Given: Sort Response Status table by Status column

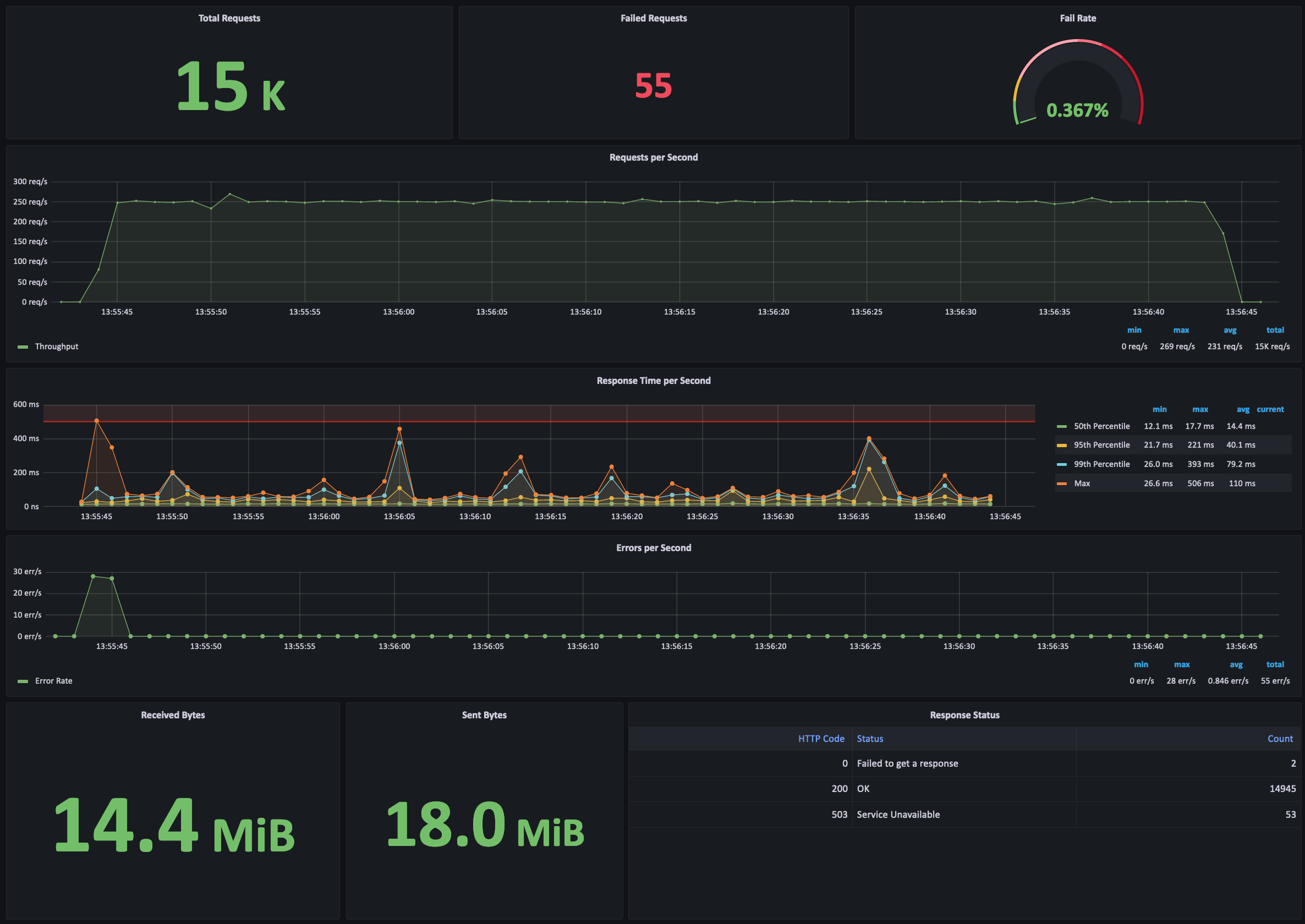Looking at the screenshot, I should click(x=870, y=739).
